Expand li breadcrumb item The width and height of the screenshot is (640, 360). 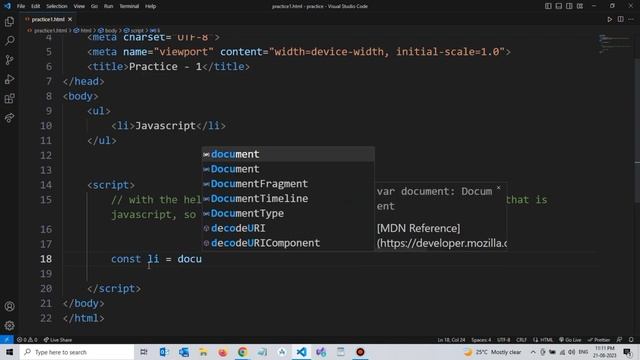(x=155, y=30)
